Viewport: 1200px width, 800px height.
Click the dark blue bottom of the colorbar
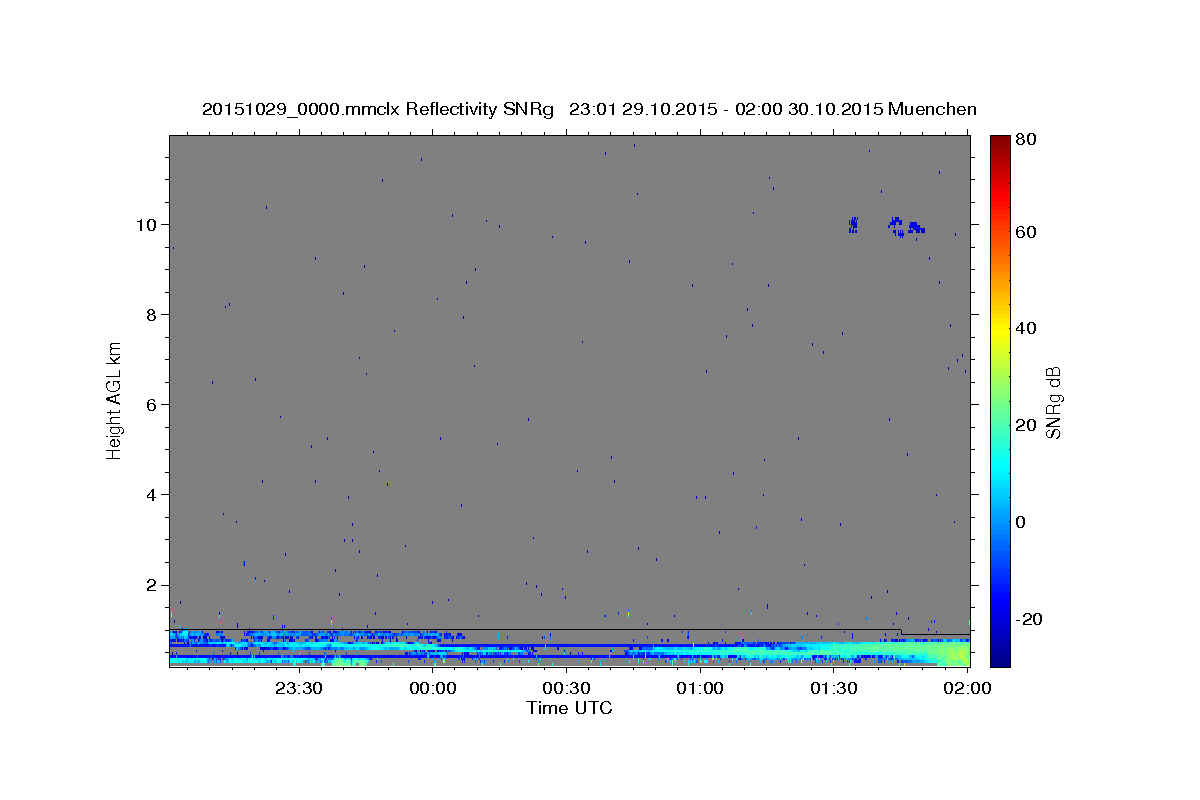(1000, 655)
